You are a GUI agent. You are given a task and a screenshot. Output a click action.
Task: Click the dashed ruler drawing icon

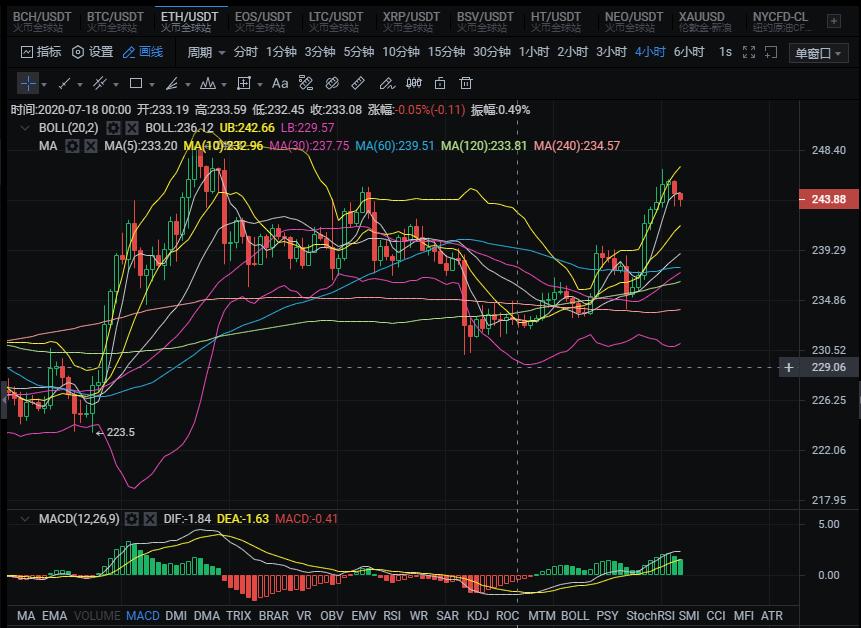pos(306,83)
